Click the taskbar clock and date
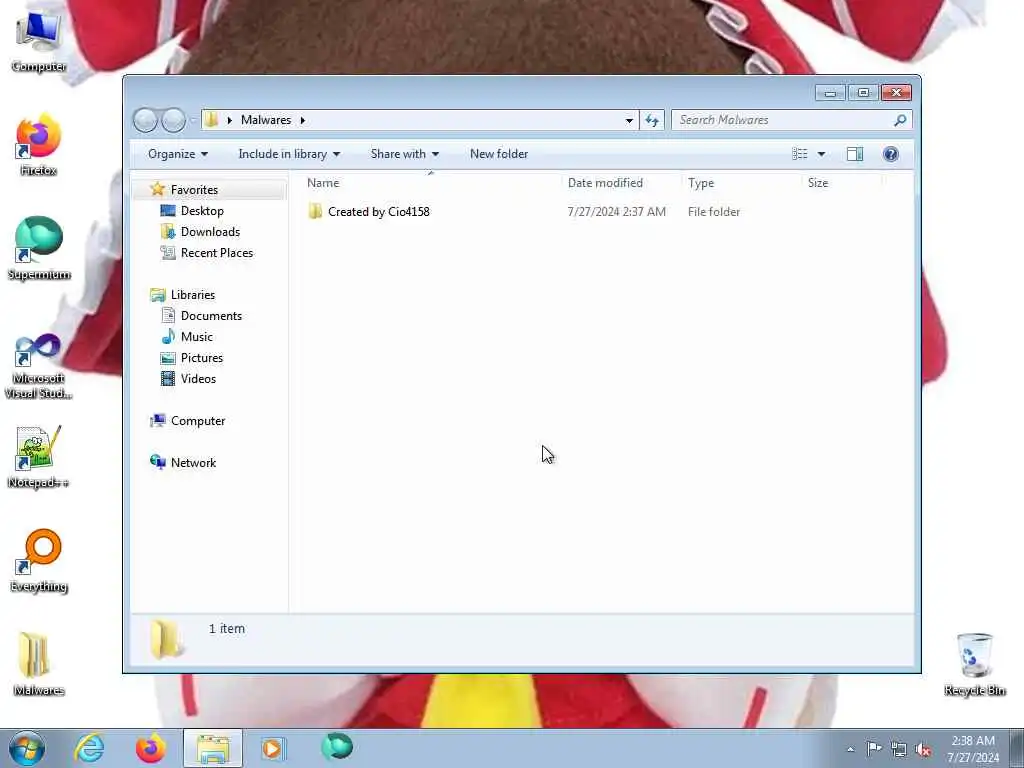 click(973, 749)
